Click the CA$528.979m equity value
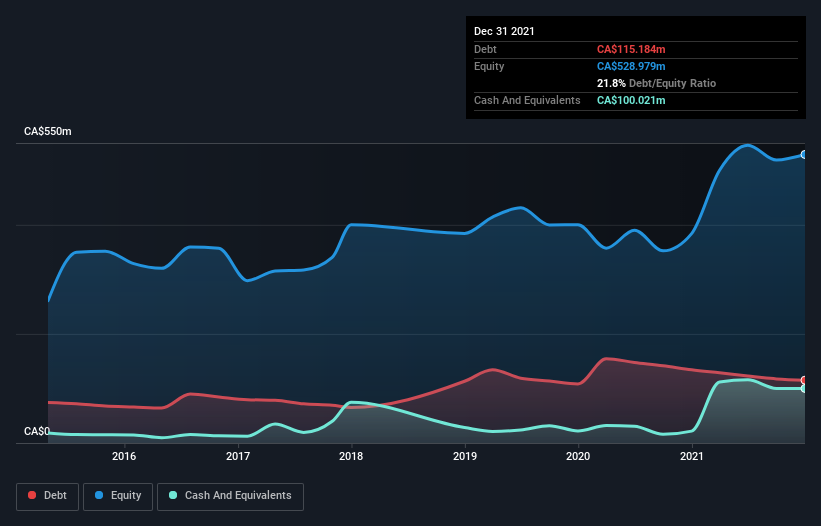The width and height of the screenshot is (821, 526). [x=631, y=66]
